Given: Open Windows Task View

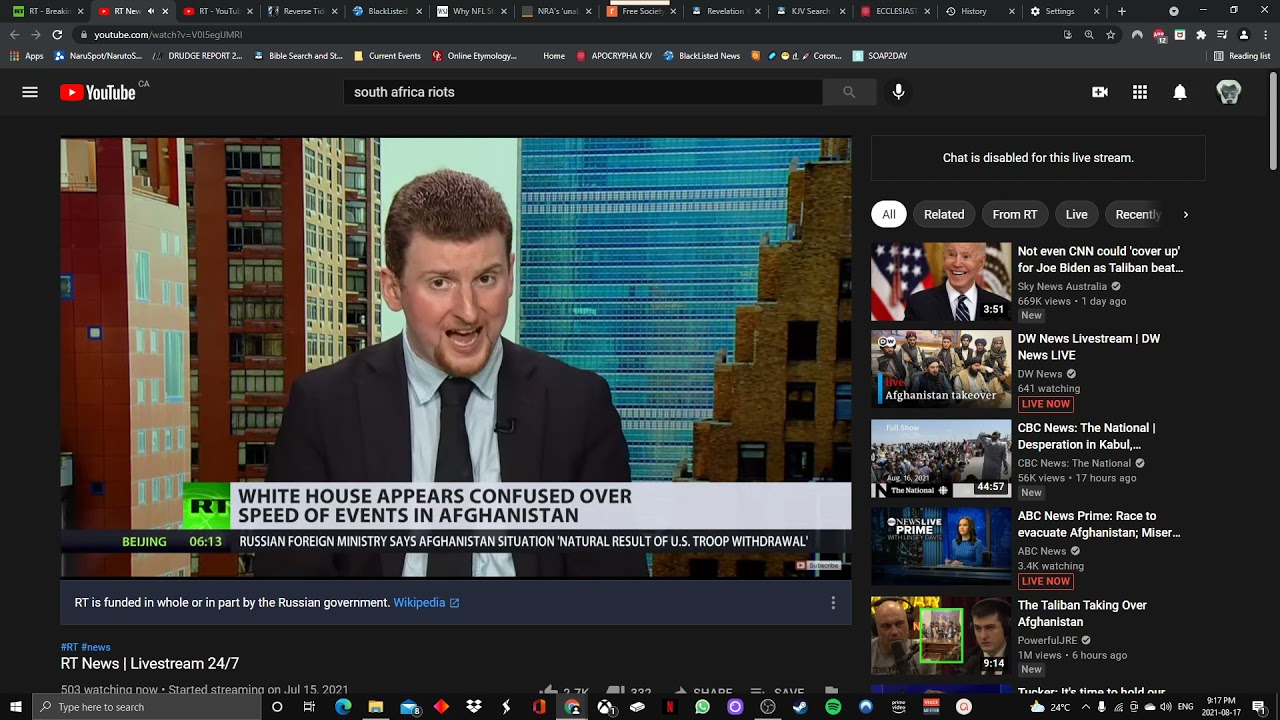Looking at the screenshot, I should point(309,707).
